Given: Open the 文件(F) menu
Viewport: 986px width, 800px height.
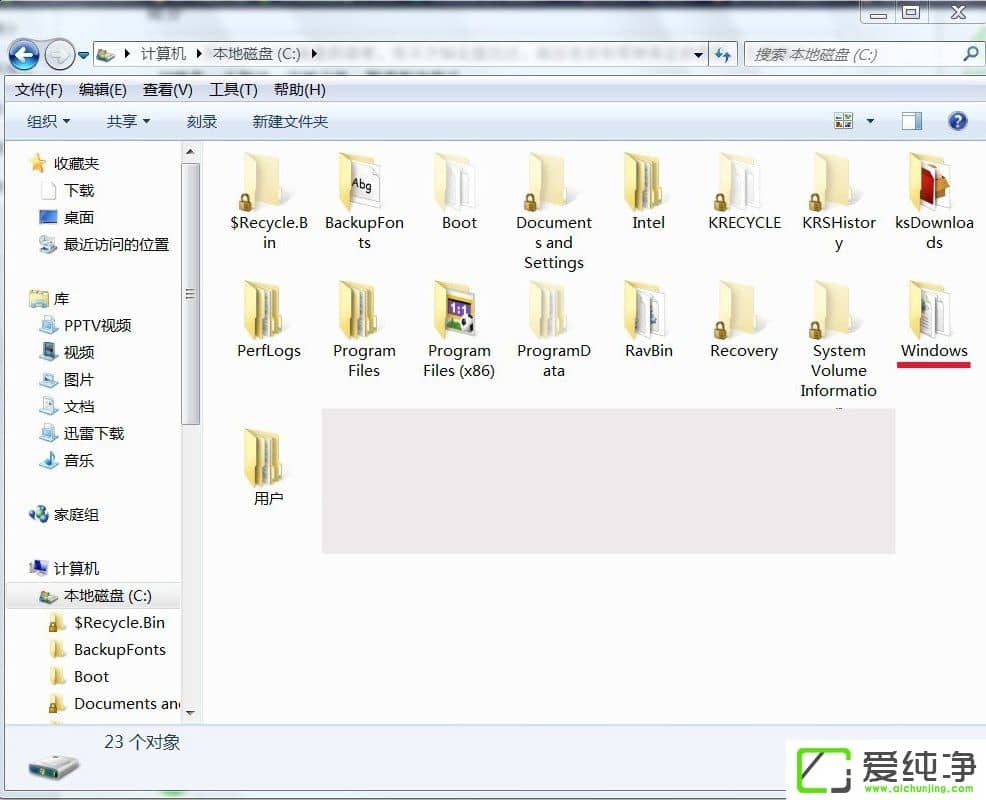Looking at the screenshot, I should [x=39, y=89].
